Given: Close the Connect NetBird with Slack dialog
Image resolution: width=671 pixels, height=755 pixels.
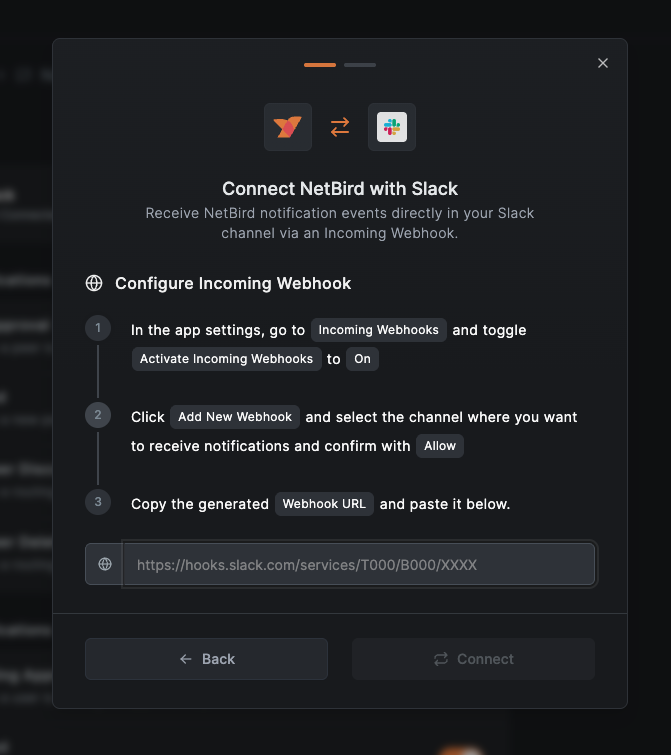Looking at the screenshot, I should [603, 63].
